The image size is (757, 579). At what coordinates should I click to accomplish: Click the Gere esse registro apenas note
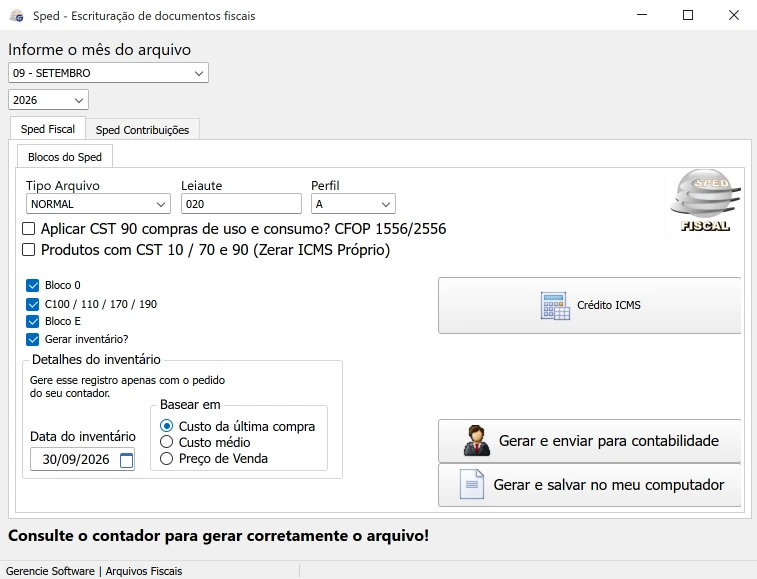(x=127, y=387)
